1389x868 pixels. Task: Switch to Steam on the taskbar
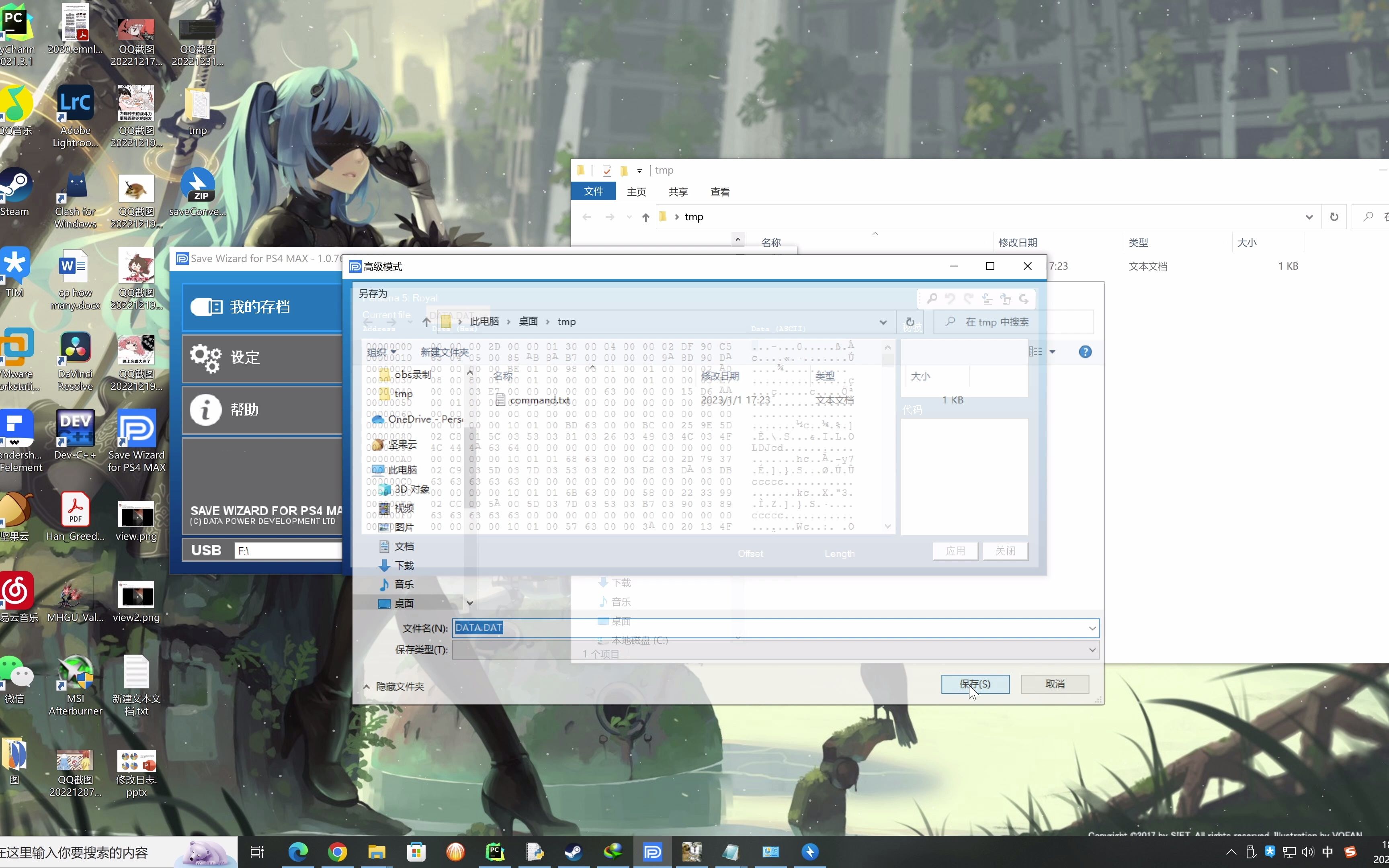click(574, 852)
